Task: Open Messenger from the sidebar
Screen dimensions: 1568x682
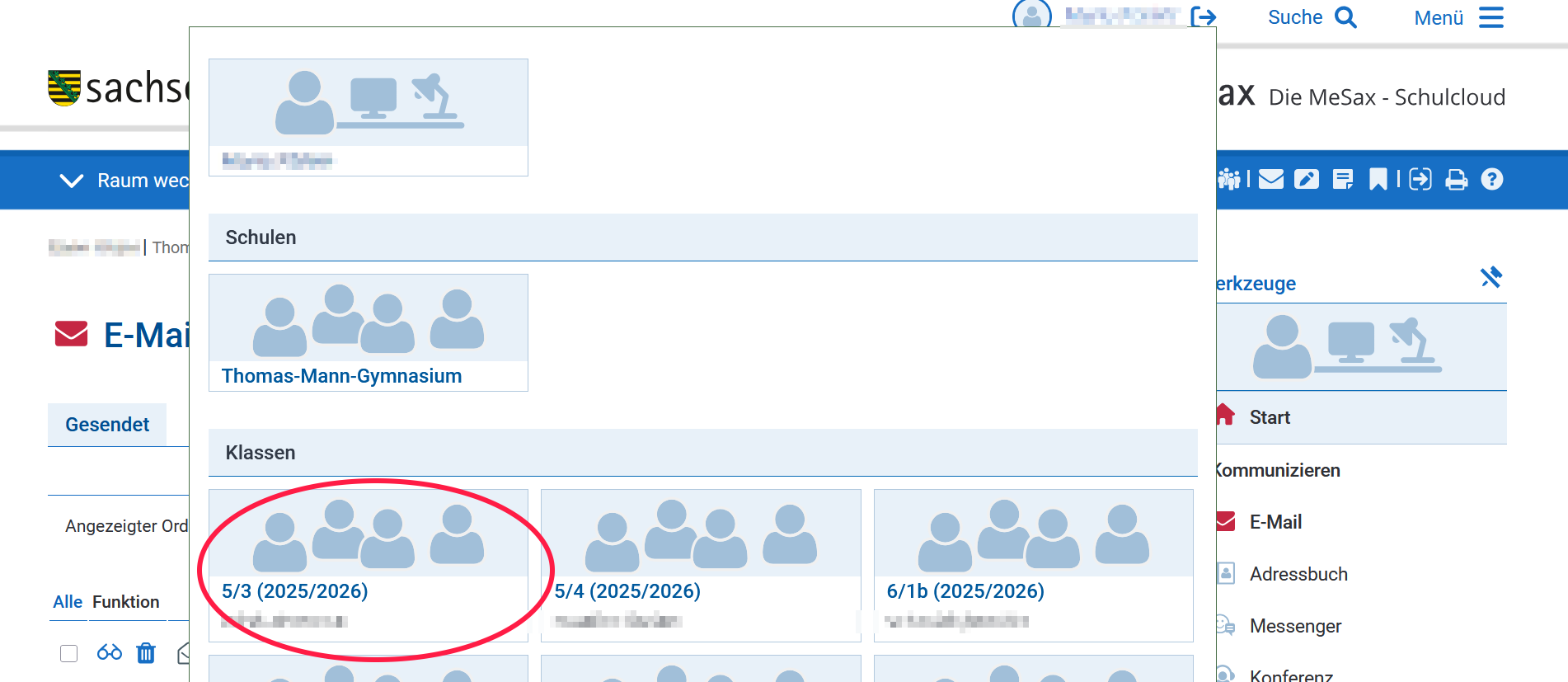Action: pyautogui.click(x=1294, y=626)
